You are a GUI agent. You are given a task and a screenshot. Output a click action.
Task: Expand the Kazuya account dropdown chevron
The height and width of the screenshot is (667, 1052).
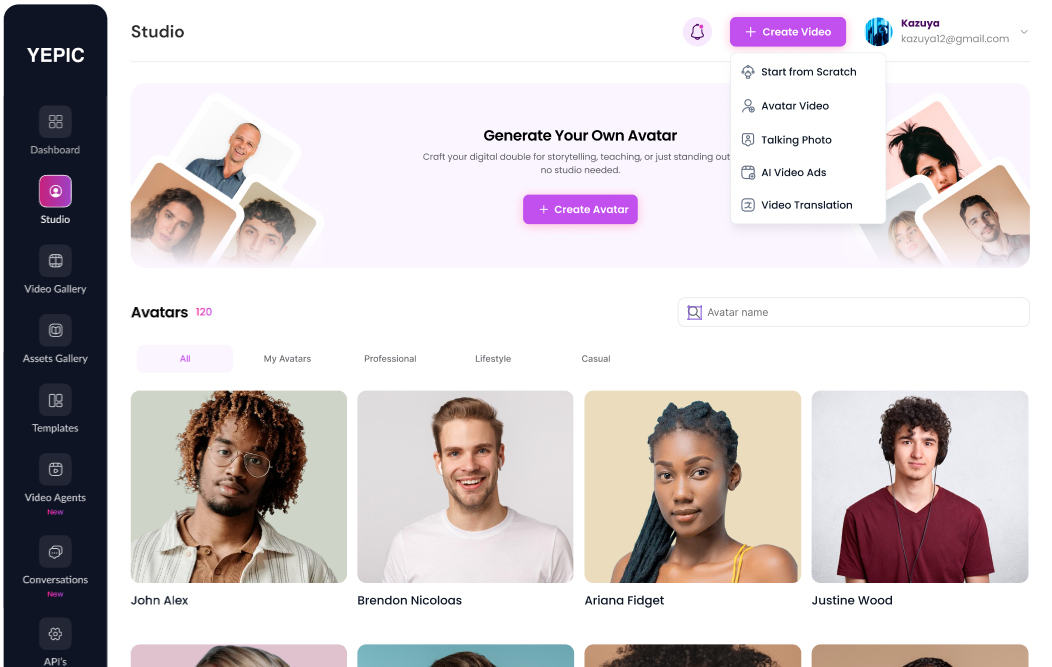1023,32
